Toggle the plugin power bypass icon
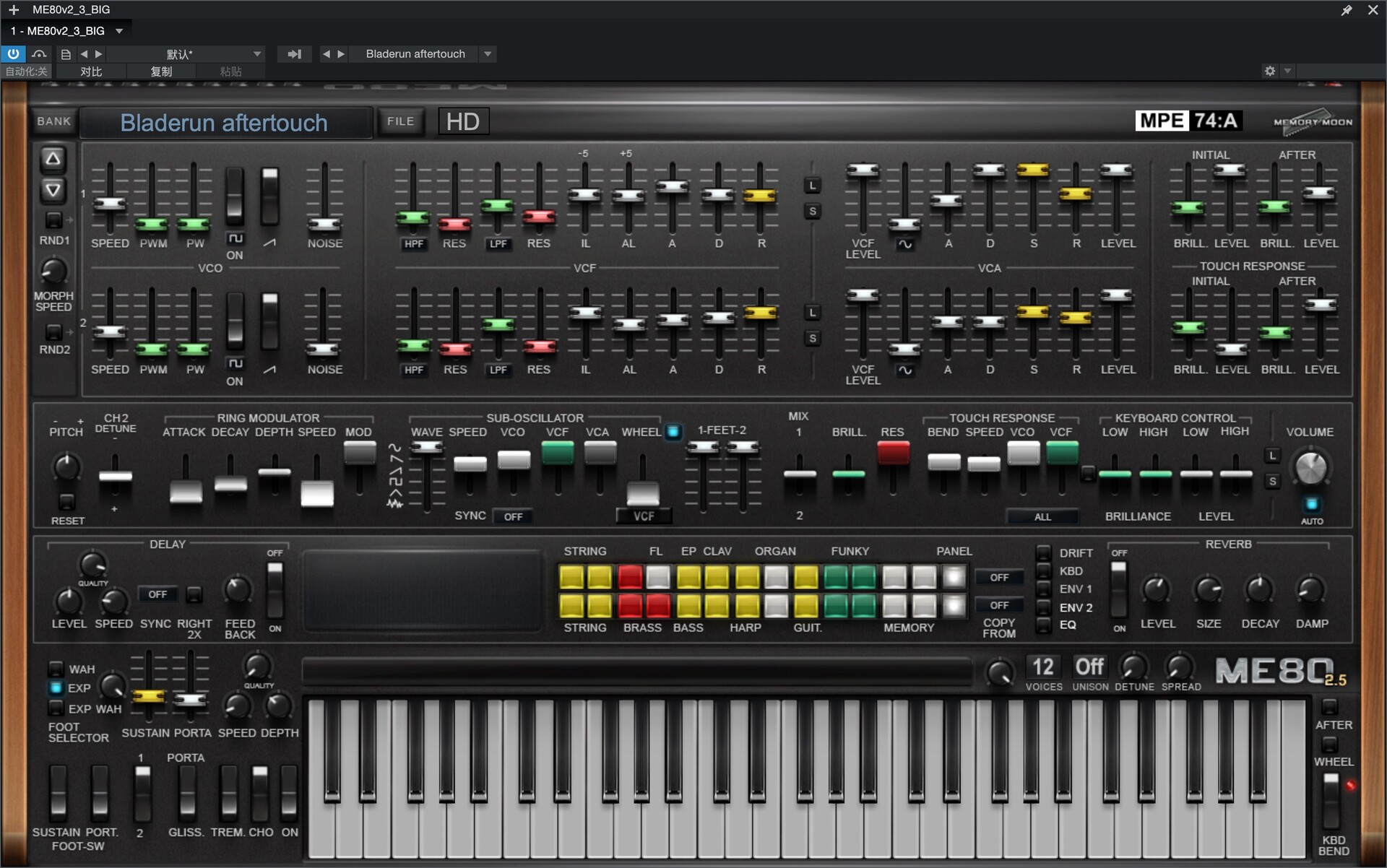Viewport: 1387px width, 868px height. [13, 53]
